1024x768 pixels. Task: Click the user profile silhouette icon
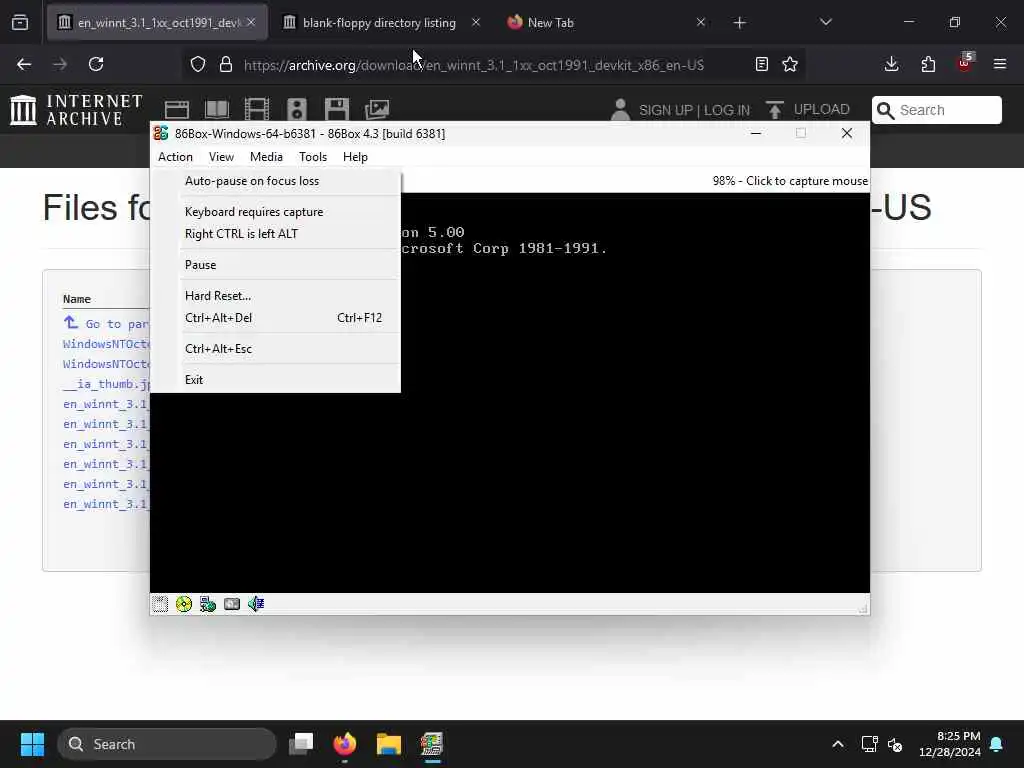(x=620, y=109)
